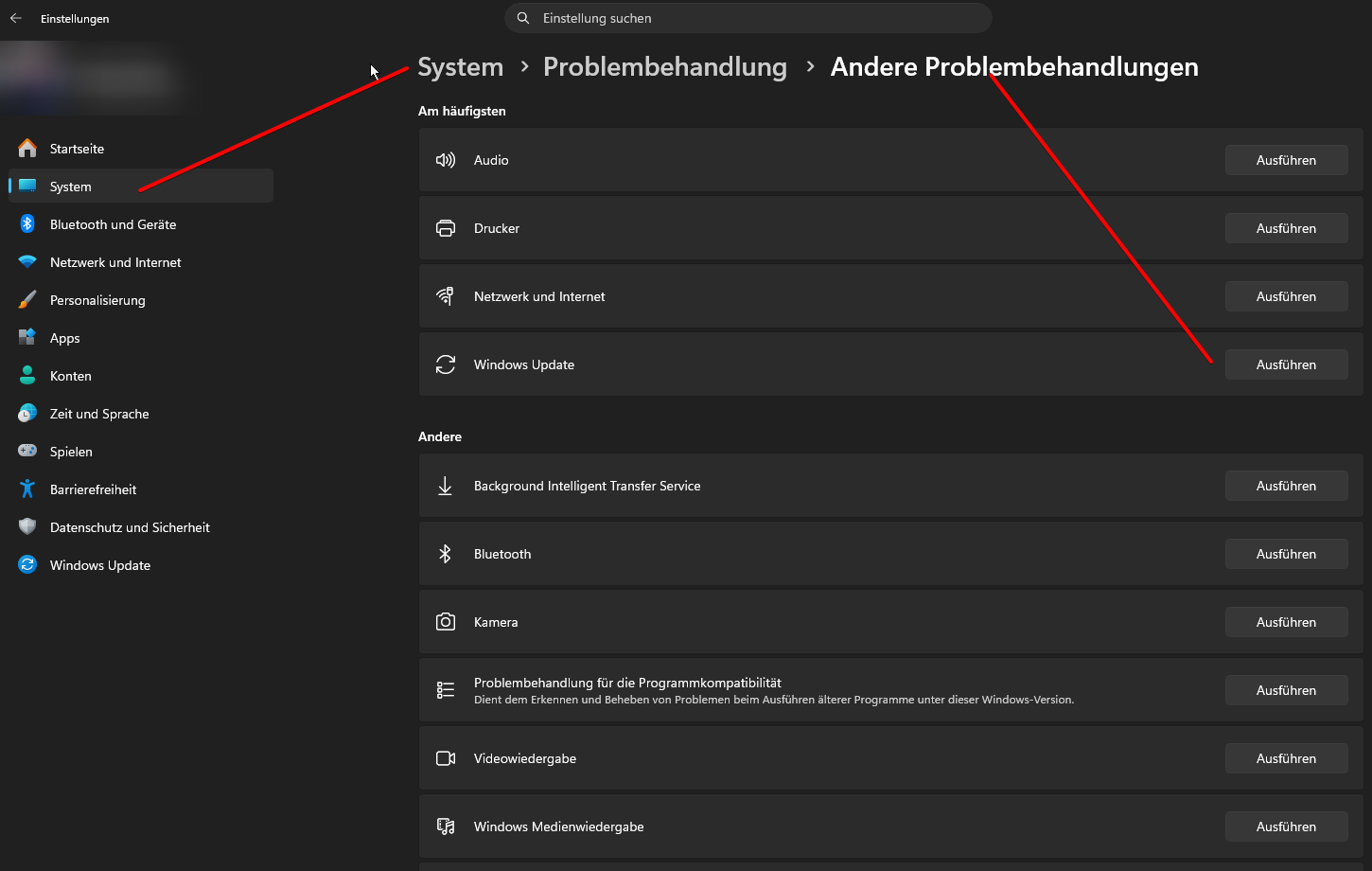Click the Bluetooth troubleshooter row icon

coord(445,554)
